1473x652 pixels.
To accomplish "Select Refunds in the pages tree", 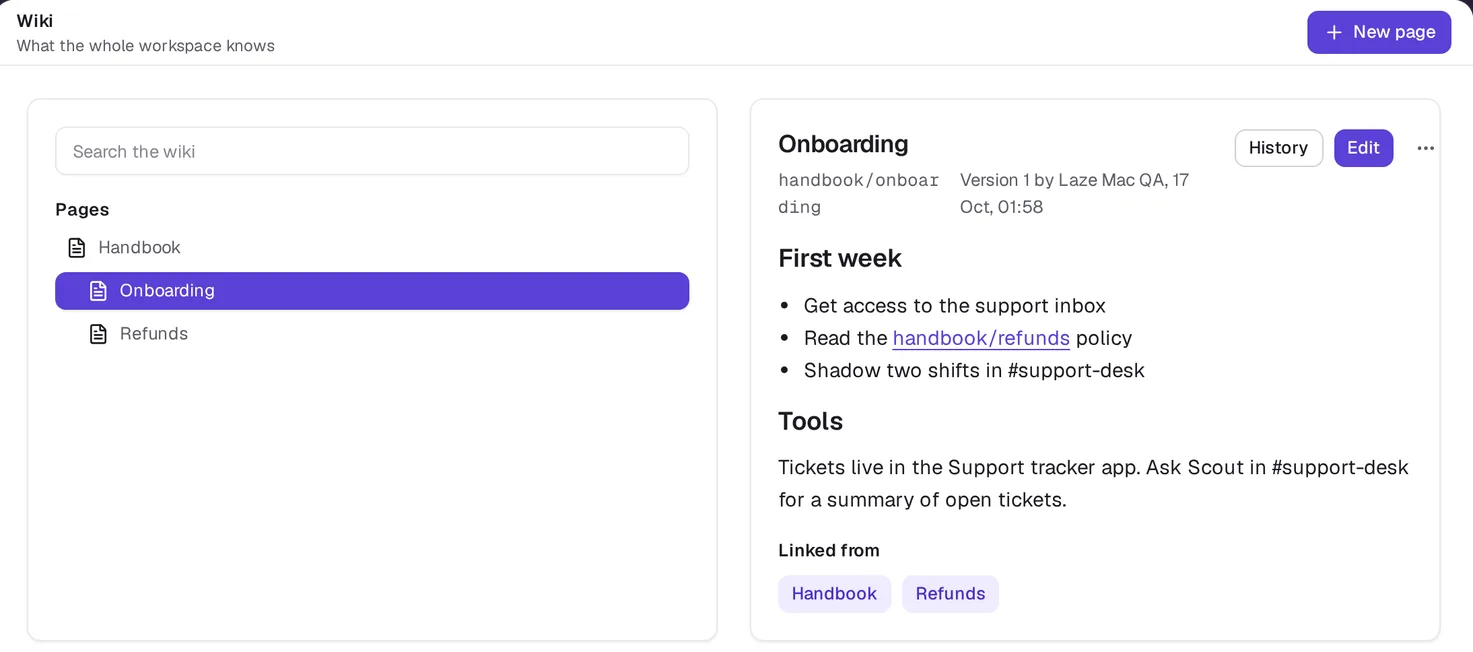I will tap(372, 334).
